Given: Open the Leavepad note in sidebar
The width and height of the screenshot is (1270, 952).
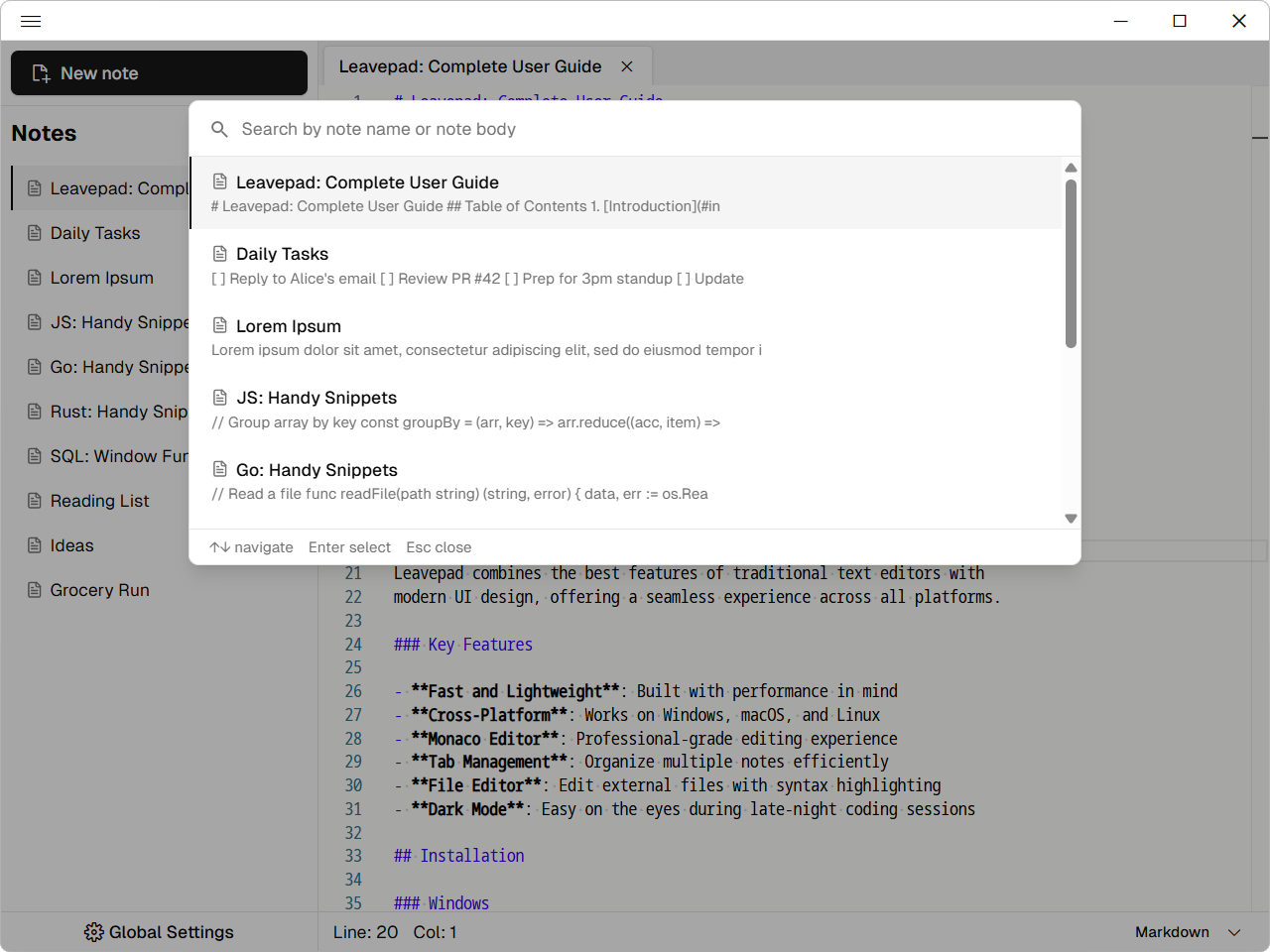Looking at the screenshot, I should tap(99, 188).
